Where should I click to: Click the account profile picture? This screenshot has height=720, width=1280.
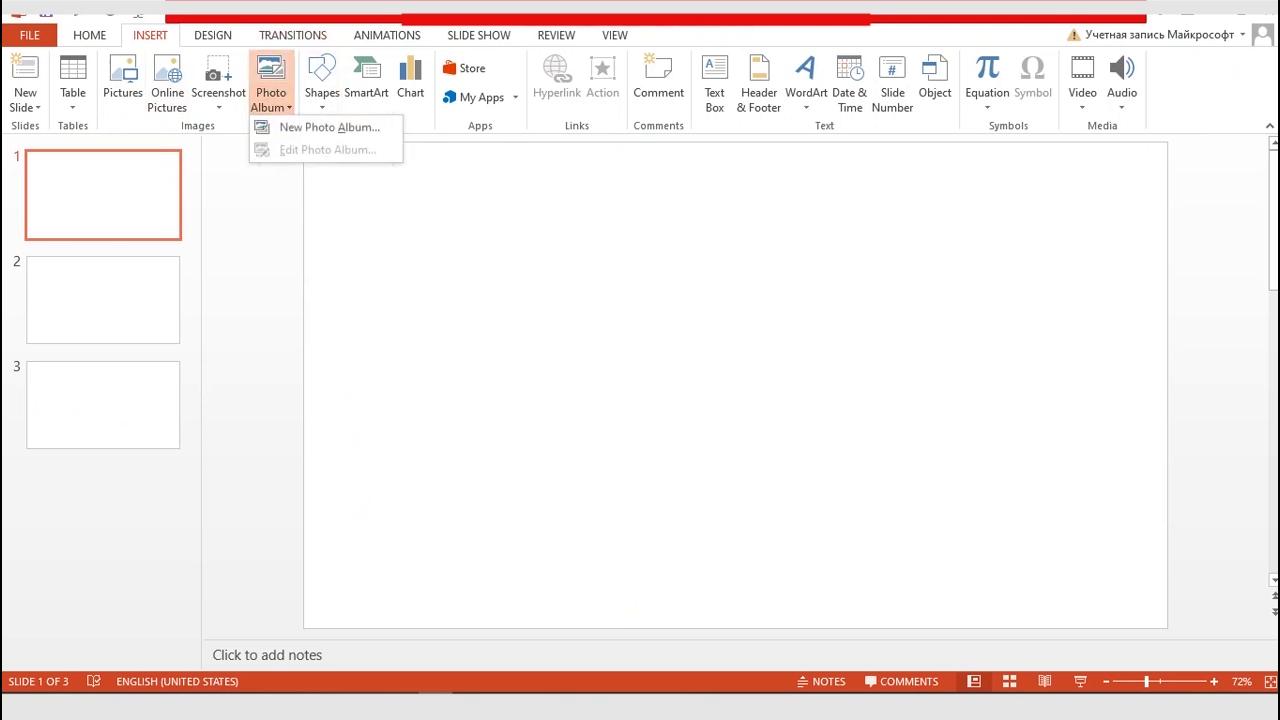[1265, 35]
